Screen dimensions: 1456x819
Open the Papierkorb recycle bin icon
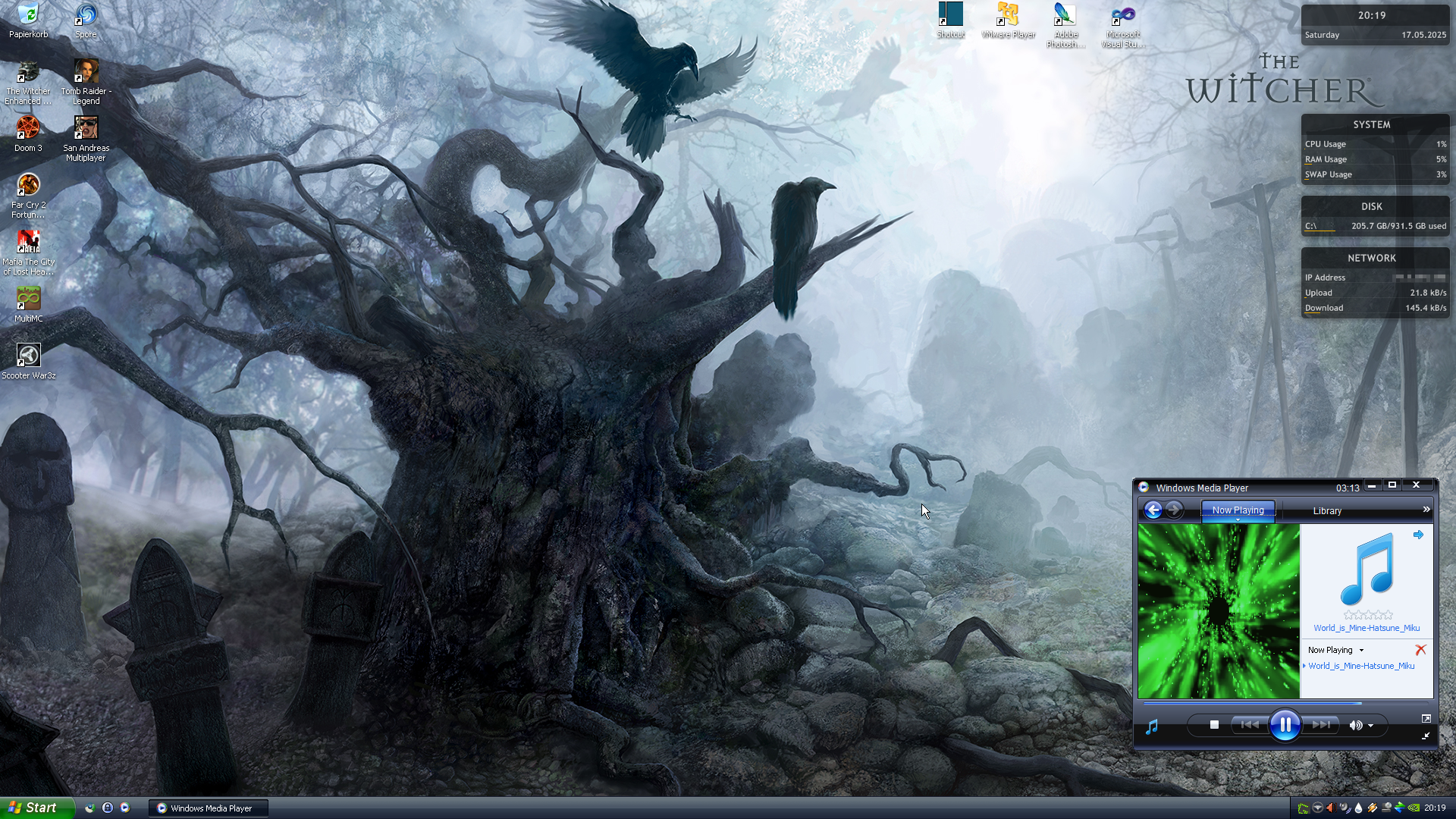28,20
